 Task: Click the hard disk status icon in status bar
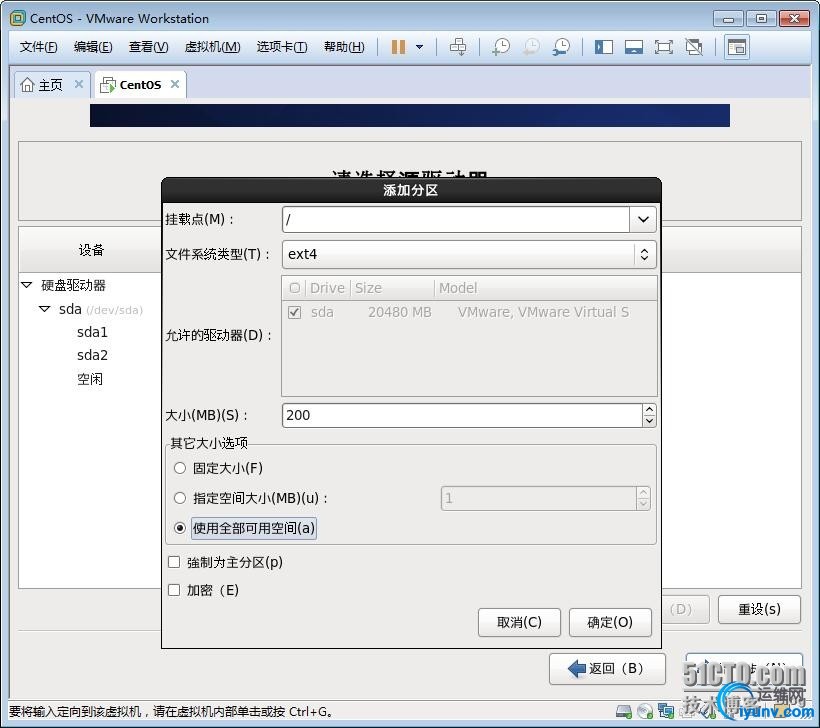(x=624, y=711)
